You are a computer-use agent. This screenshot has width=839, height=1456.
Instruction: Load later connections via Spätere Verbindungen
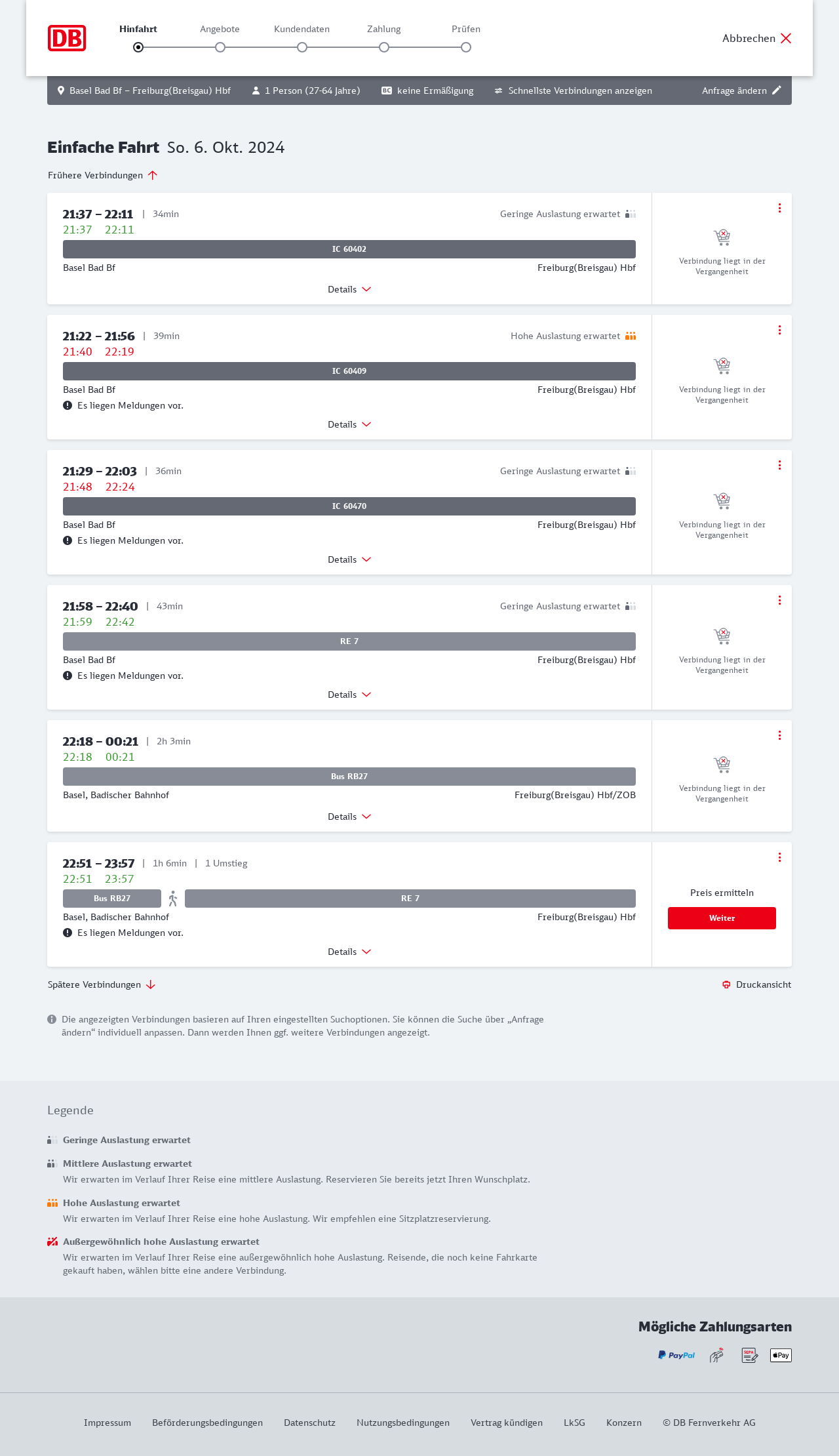coord(101,984)
